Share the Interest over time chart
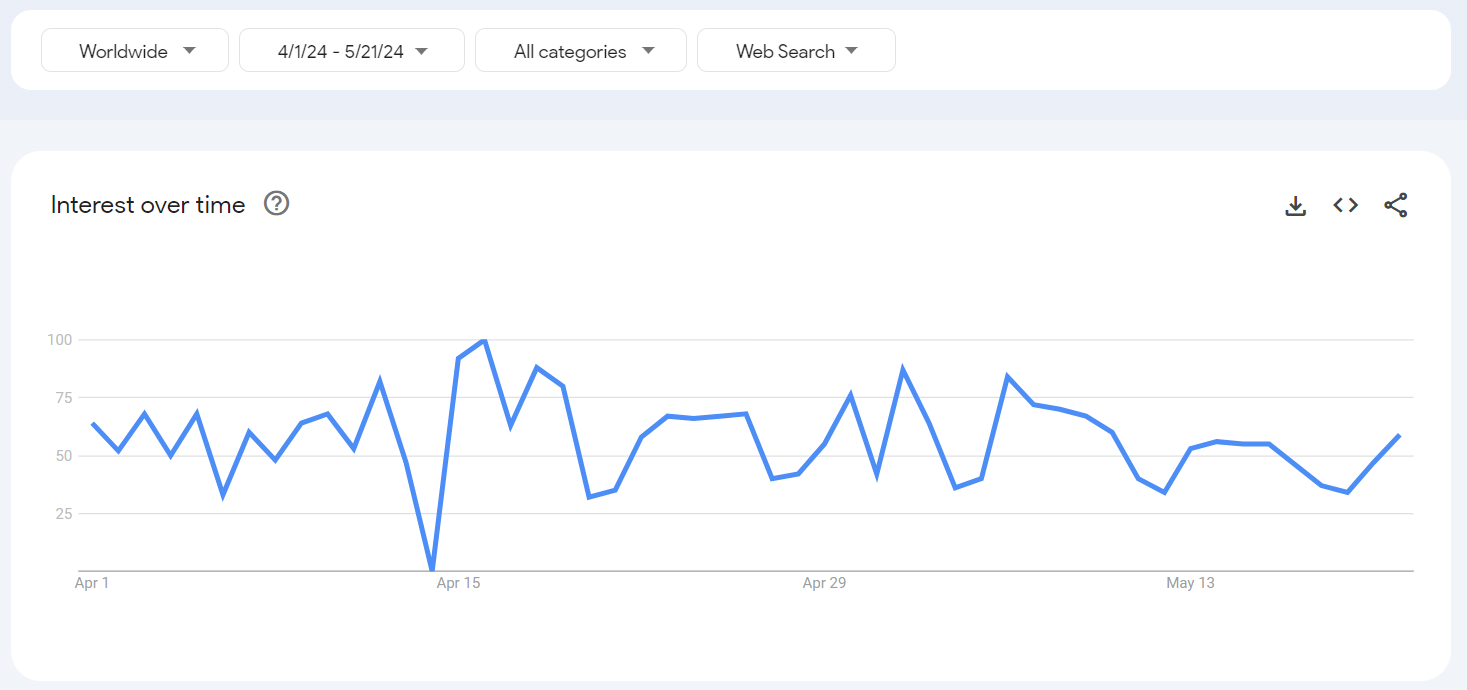 coord(1396,205)
